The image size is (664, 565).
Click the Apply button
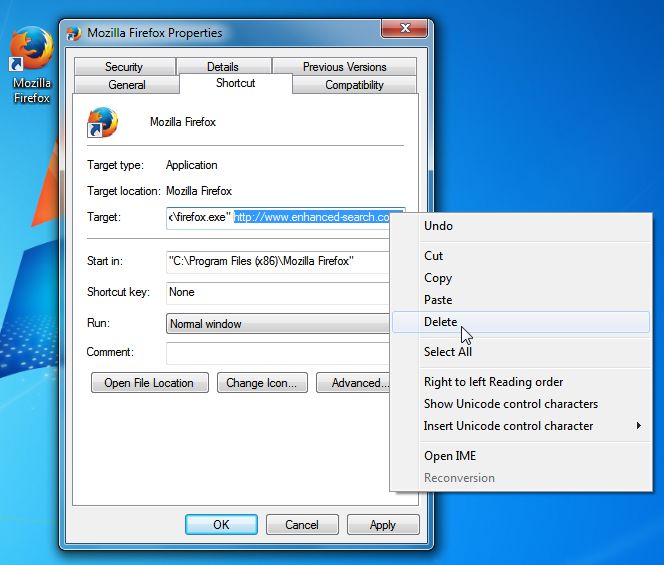tap(383, 525)
